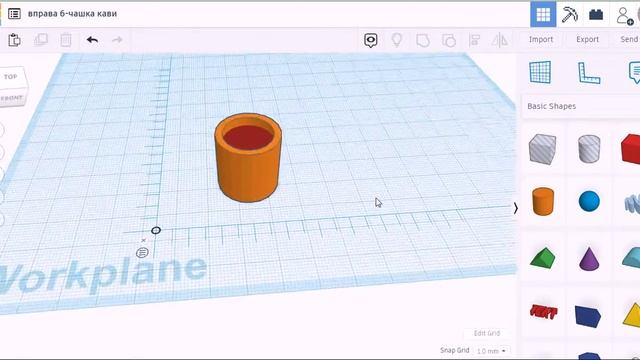
Task: Pick the dark blue Wedge shape
Action: (588, 316)
